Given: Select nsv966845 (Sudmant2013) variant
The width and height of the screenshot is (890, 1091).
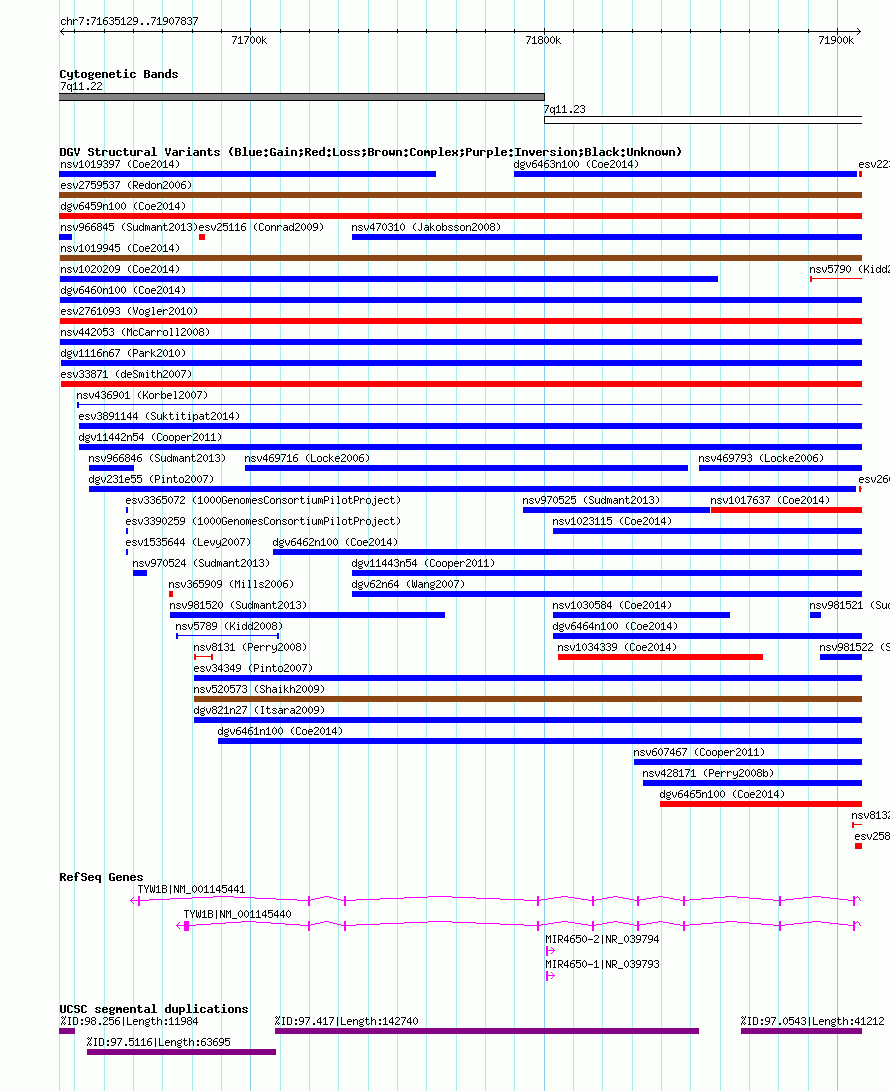Looking at the screenshot, I should point(66,237).
